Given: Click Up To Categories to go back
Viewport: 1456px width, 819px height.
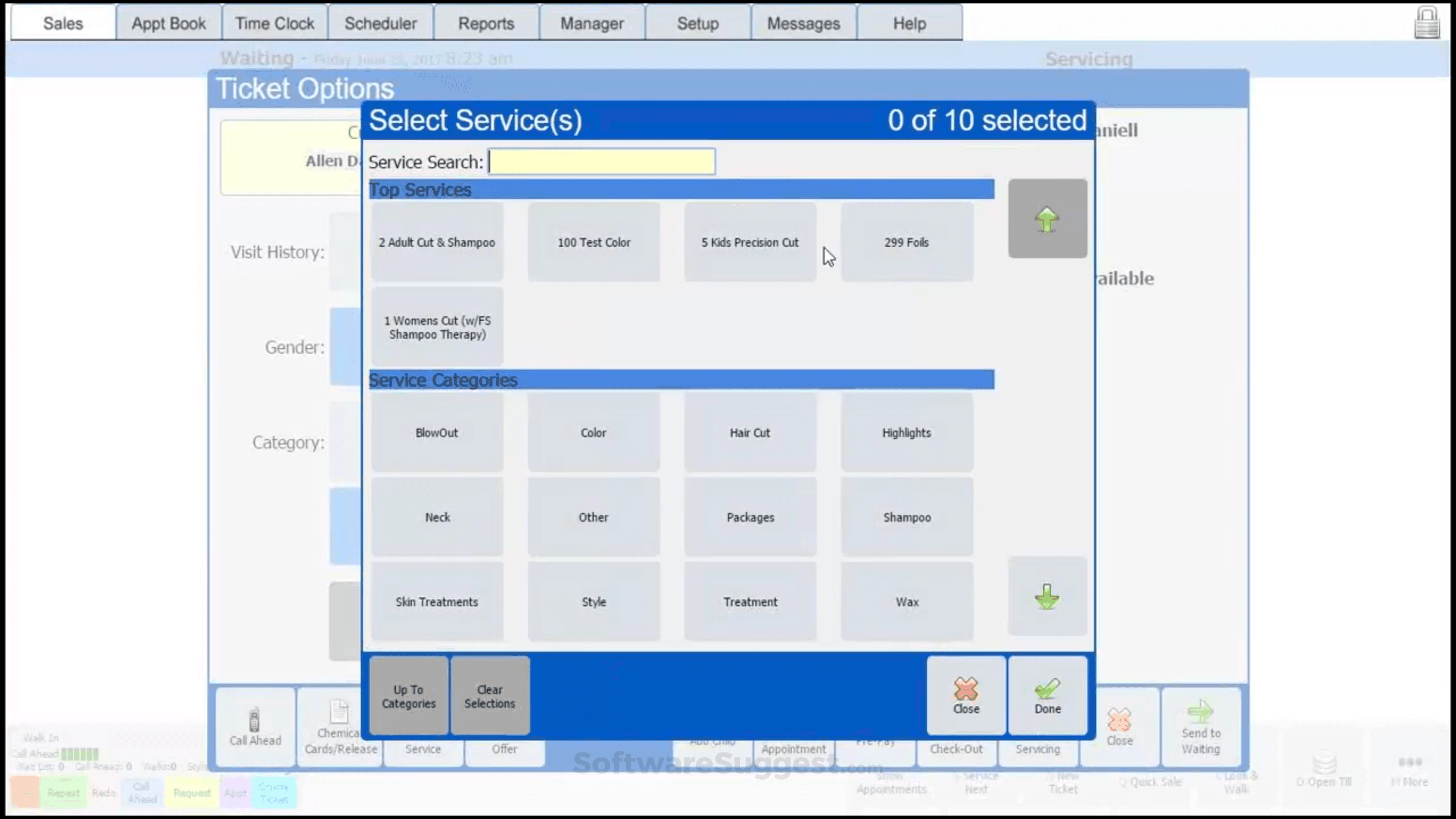Looking at the screenshot, I should [x=408, y=695].
